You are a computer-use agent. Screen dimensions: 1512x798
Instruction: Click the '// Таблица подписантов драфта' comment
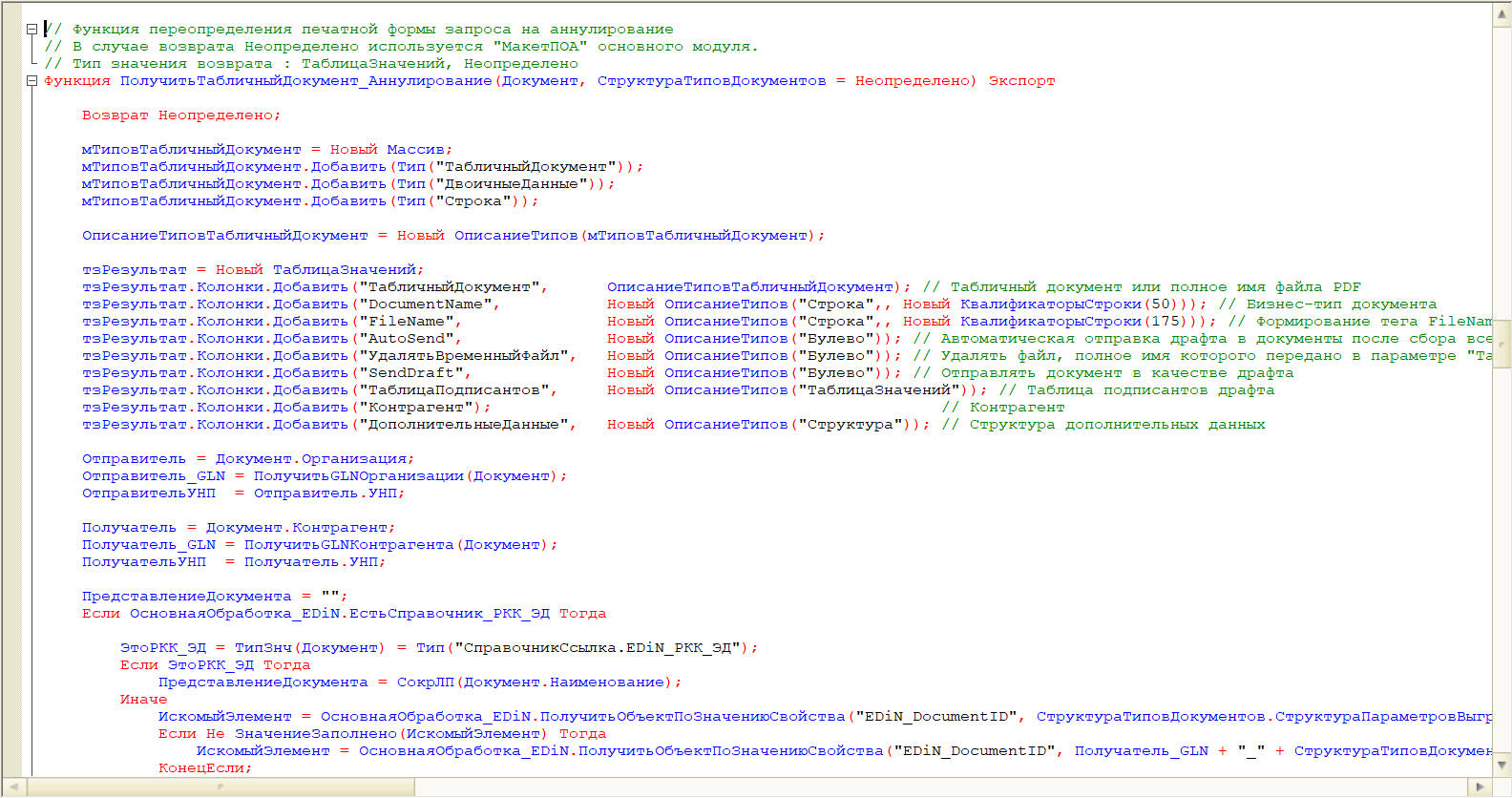[1136, 390]
